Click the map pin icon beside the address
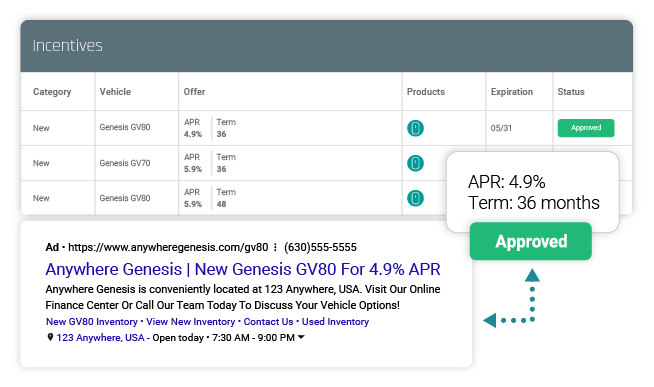 click(50, 337)
